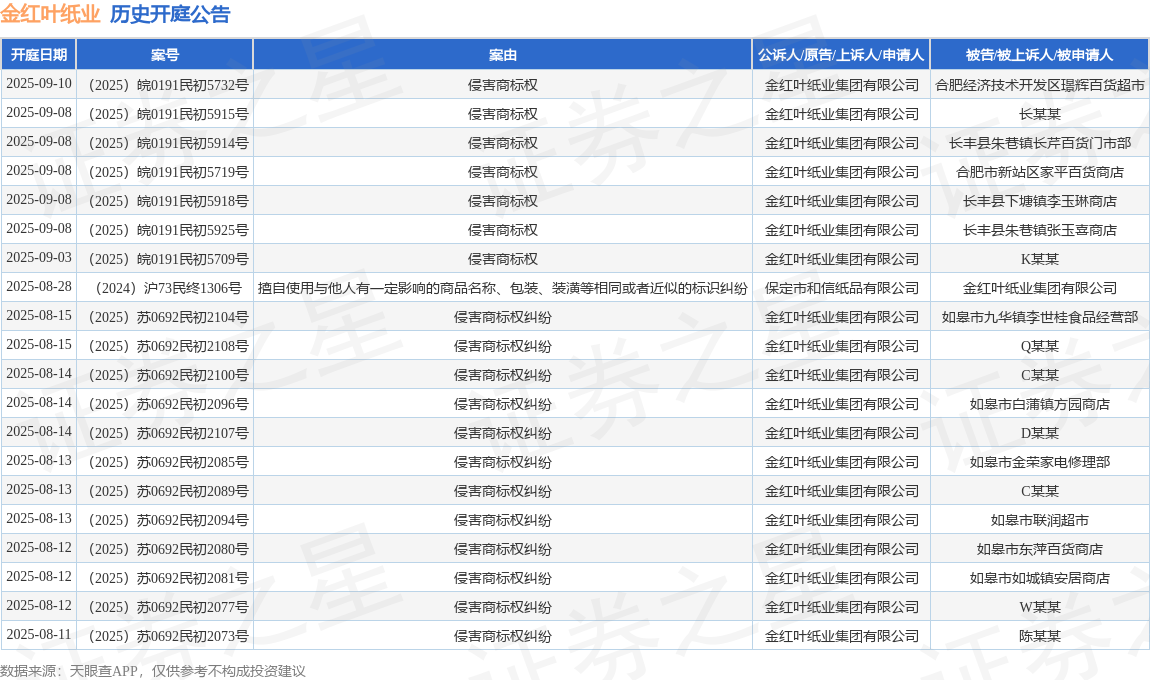Click the 案号 column header
This screenshot has width=1150, height=680.
coord(165,55)
